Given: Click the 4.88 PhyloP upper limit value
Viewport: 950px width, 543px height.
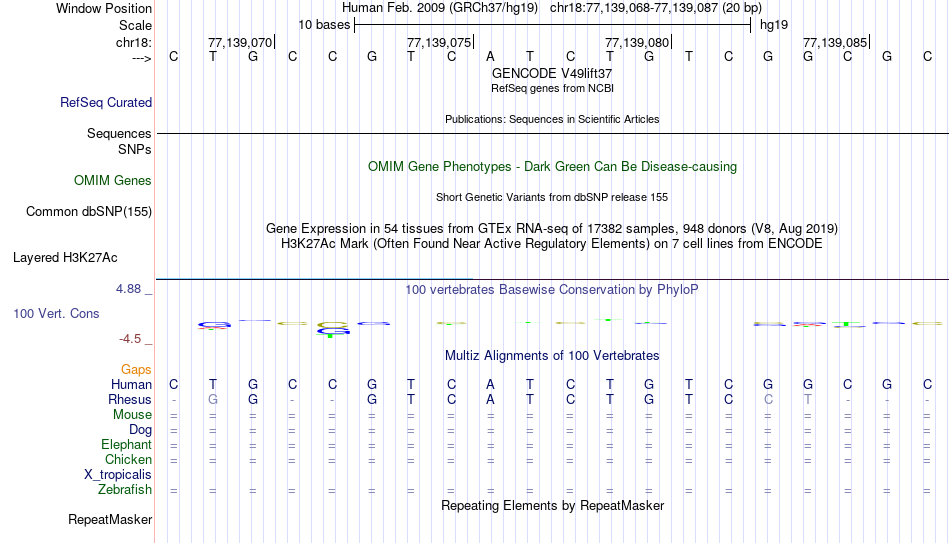Looking at the screenshot, I should point(128,289).
